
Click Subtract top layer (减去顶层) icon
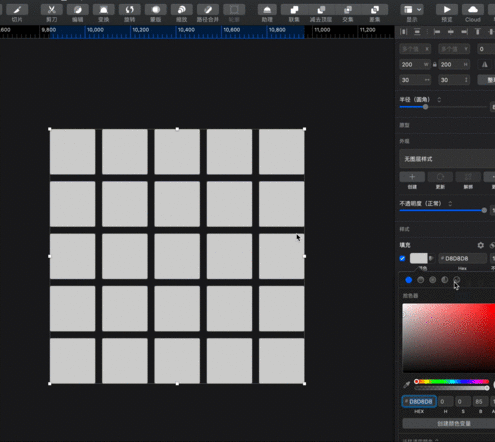321,10
